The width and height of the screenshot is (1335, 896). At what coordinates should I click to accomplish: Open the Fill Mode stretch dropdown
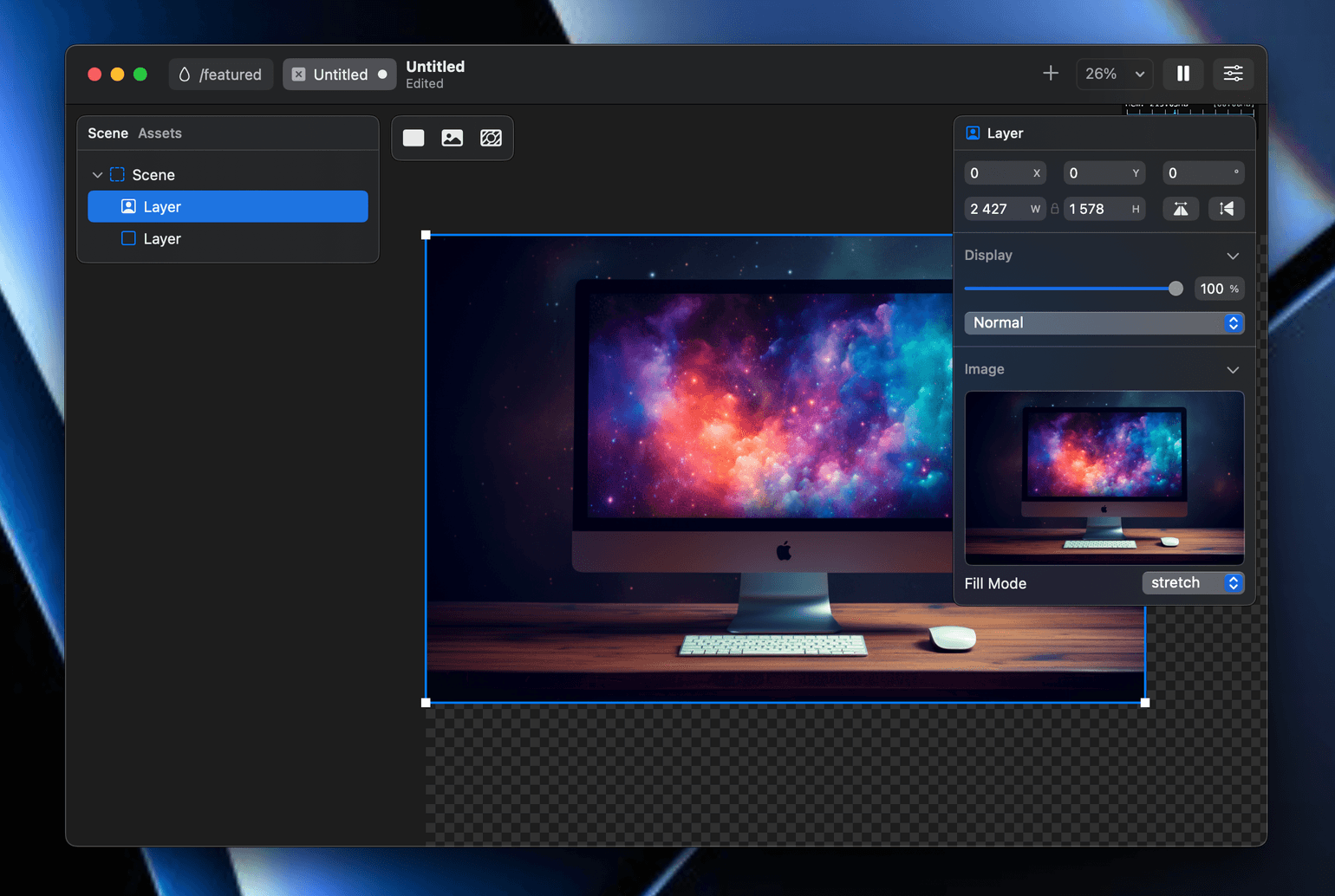coord(1193,583)
